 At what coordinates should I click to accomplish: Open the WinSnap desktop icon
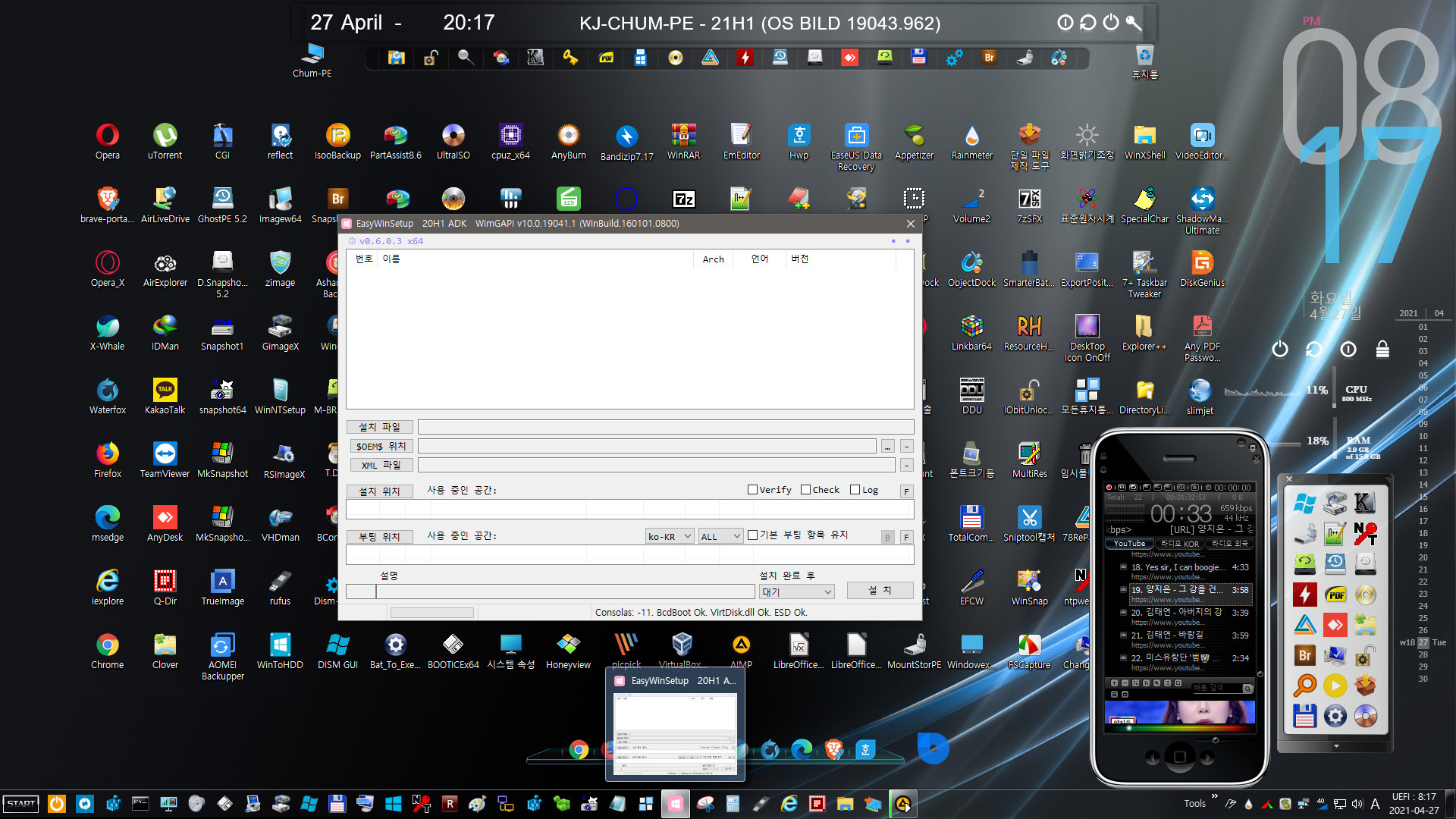(x=1029, y=587)
